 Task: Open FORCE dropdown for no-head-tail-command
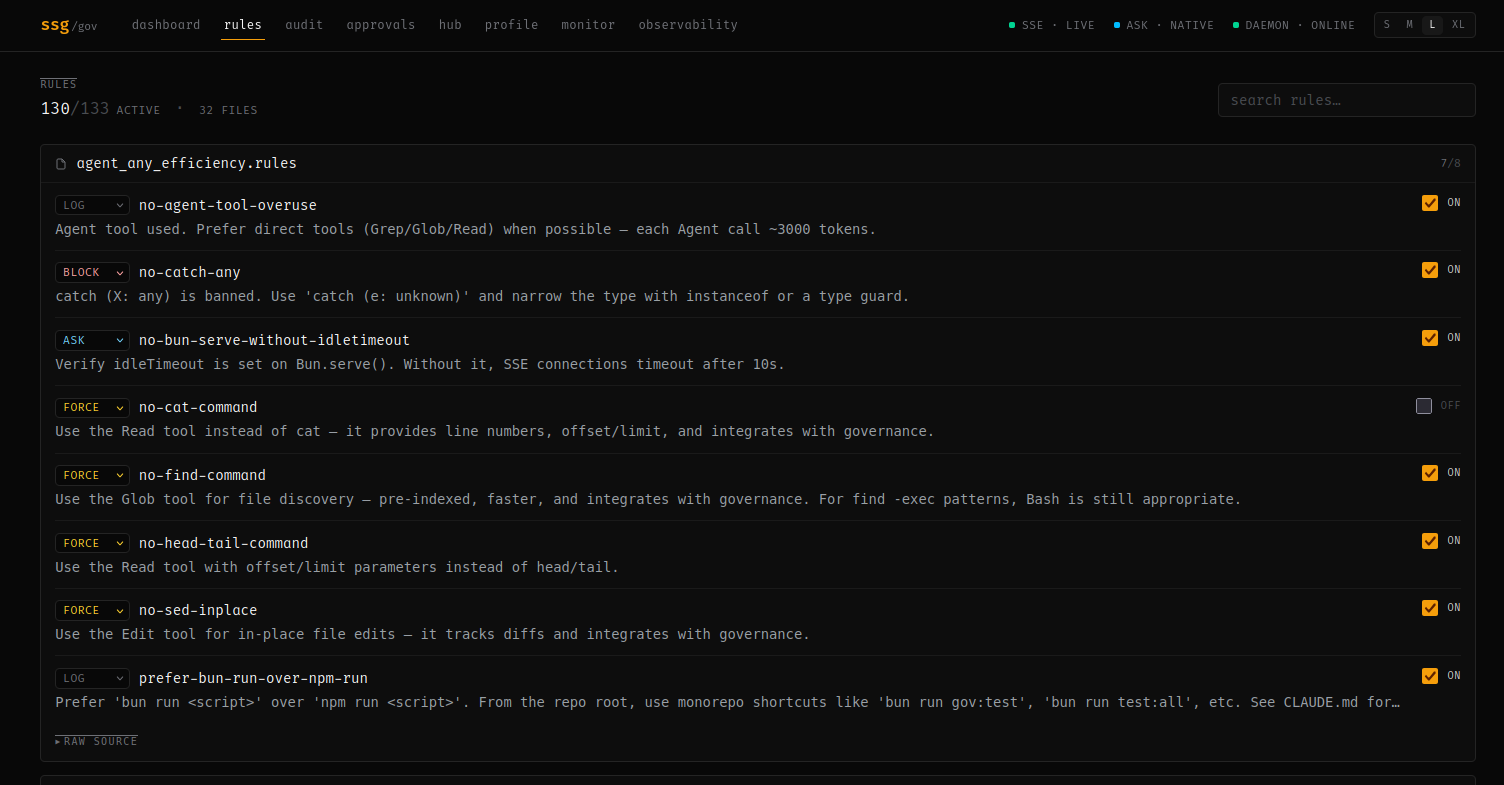point(92,543)
